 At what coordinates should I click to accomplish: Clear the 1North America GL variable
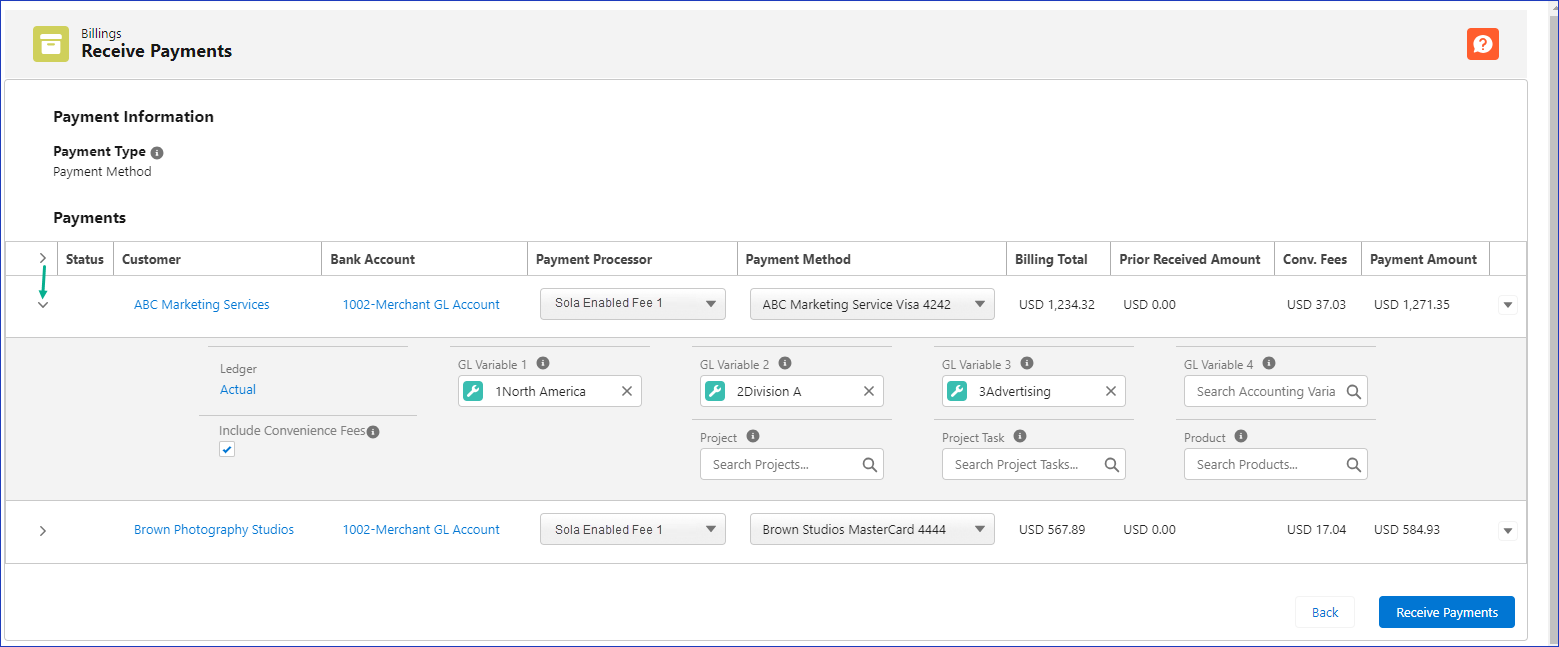coord(627,392)
